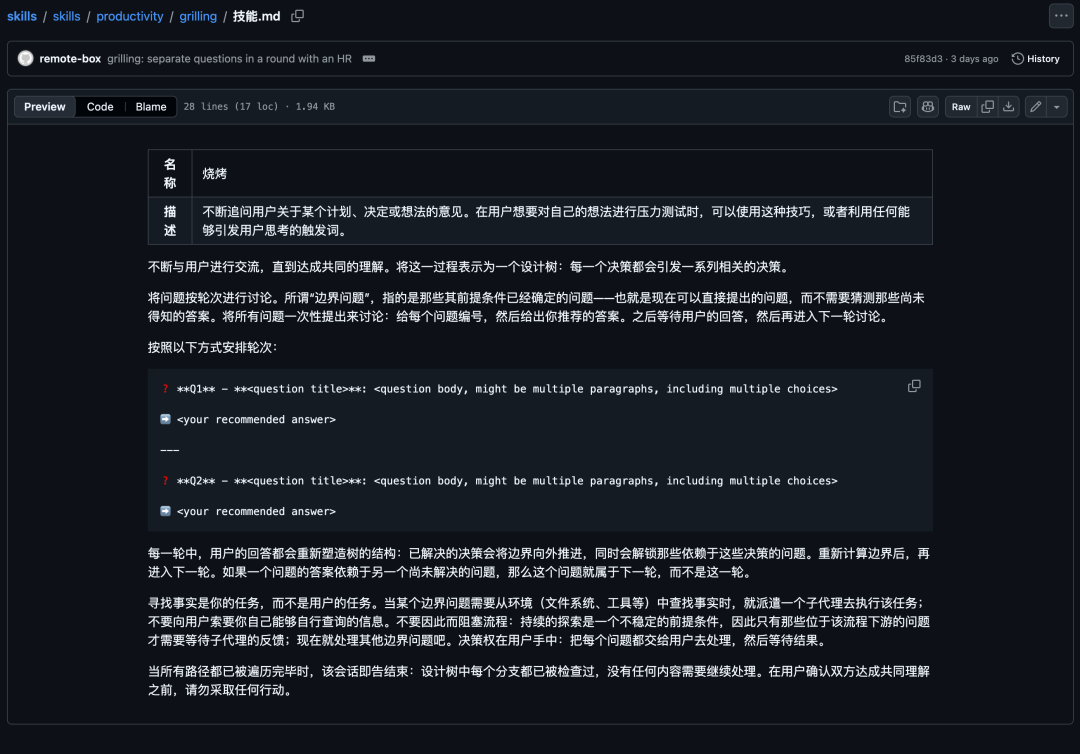This screenshot has width=1080, height=754.
Task: Copy the code block contents
Action: pyautogui.click(x=914, y=386)
